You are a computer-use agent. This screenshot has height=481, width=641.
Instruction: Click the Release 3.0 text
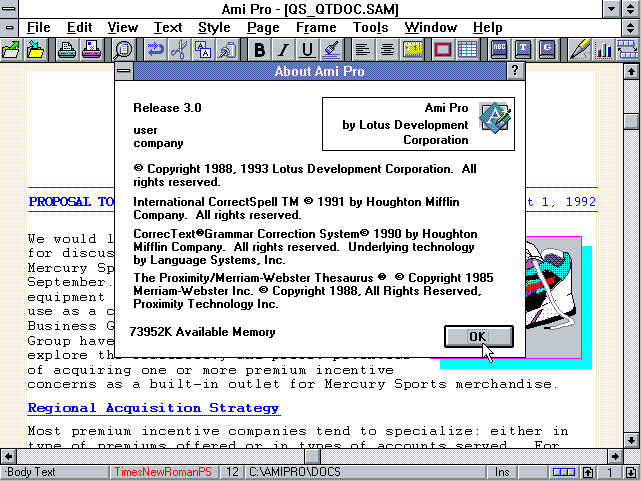[167, 108]
